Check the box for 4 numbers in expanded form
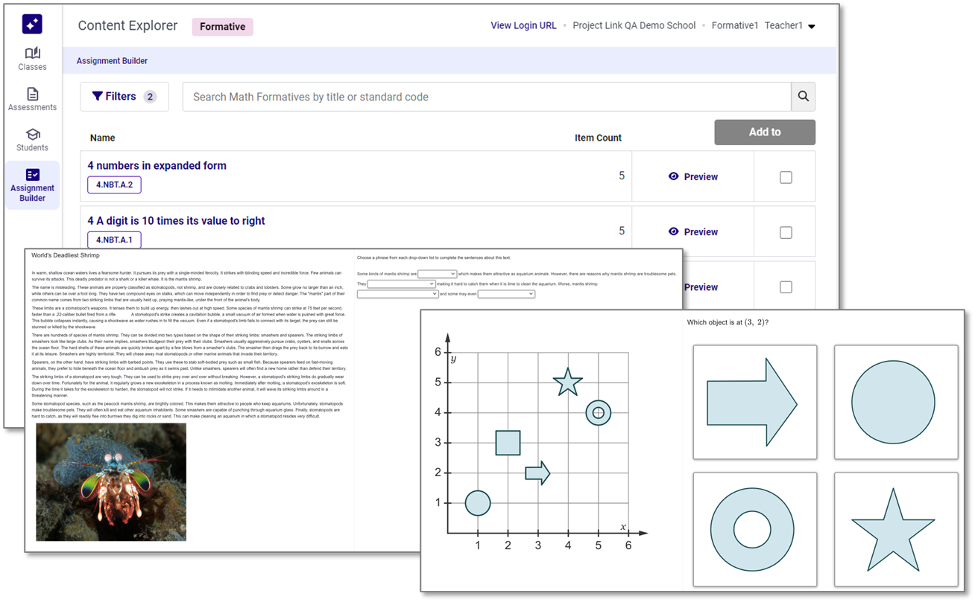 coord(785,177)
